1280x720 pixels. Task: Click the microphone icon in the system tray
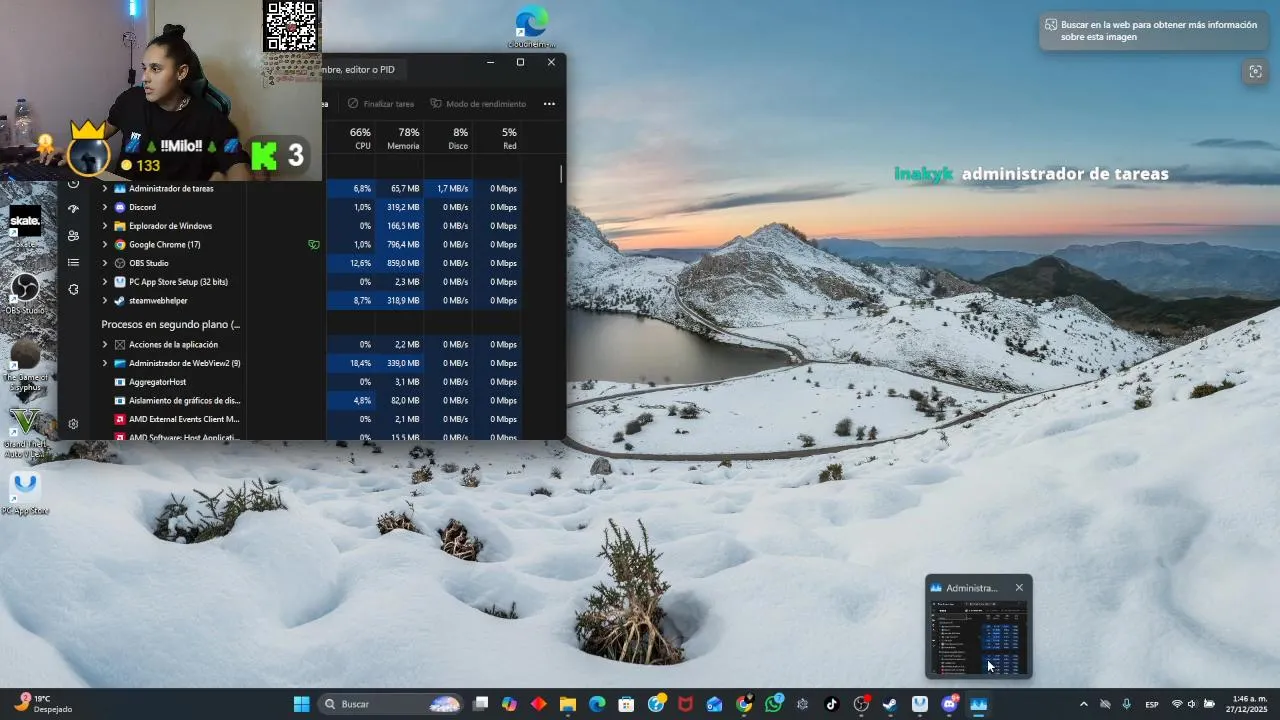(1126, 704)
